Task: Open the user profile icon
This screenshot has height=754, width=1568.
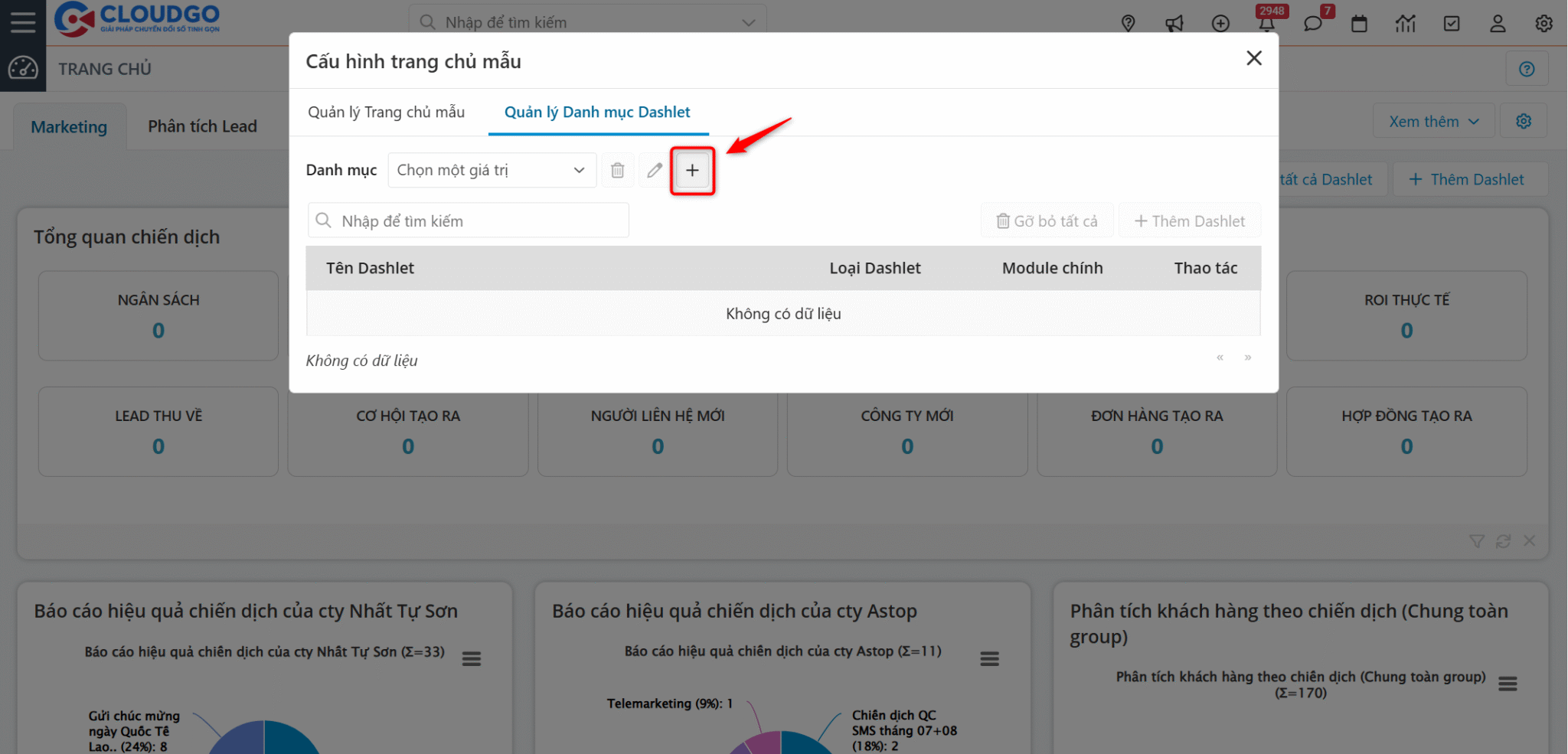Action: coord(1498,24)
